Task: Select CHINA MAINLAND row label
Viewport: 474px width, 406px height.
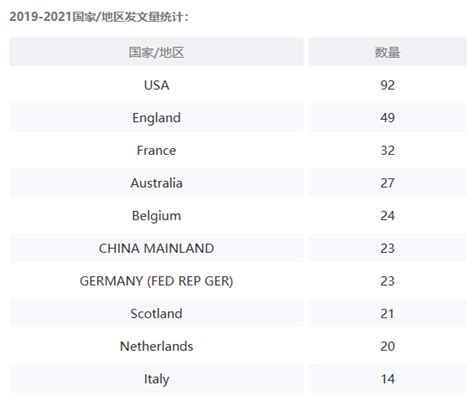Action: (156, 248)
